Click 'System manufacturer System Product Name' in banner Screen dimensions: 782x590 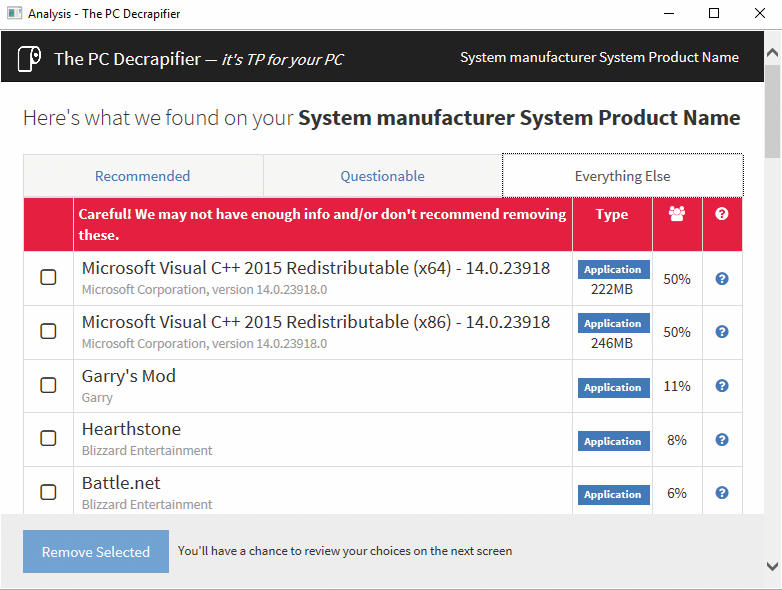[599, 57]
